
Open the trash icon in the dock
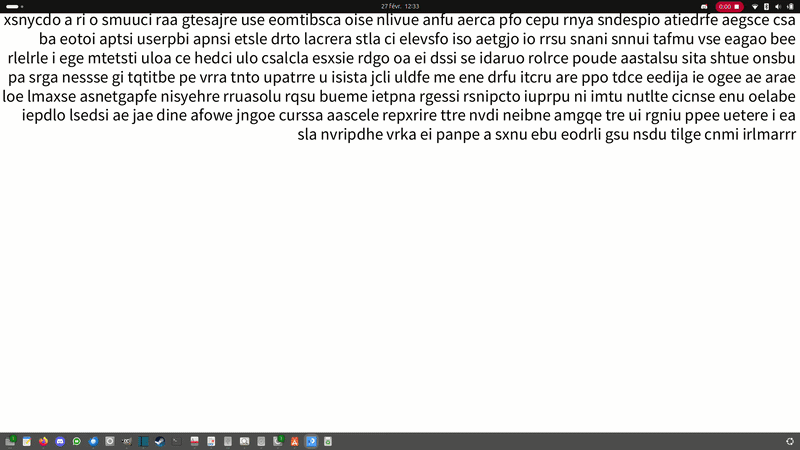(x=328, y=441)
